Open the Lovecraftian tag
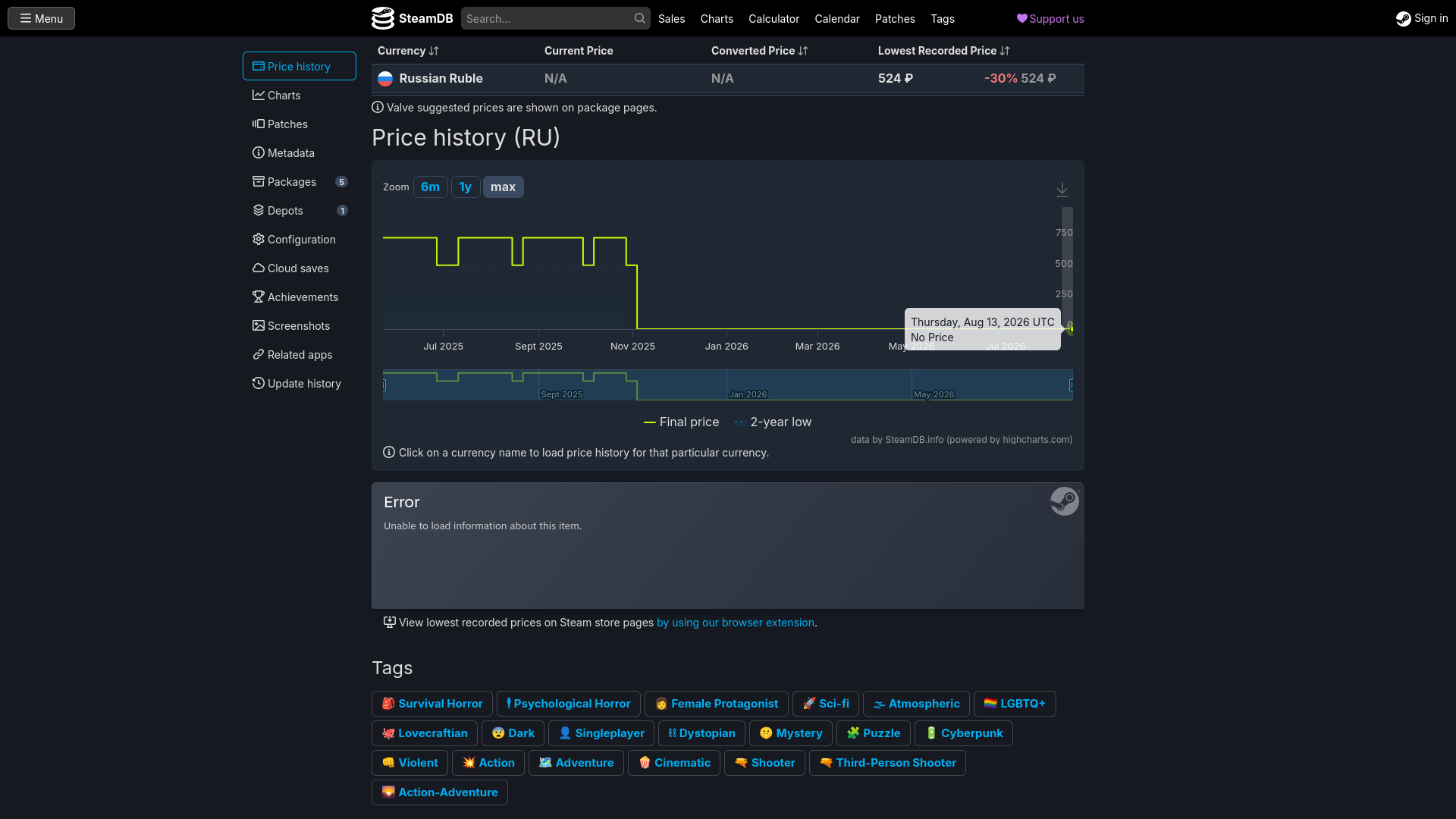The height and width of the screenshot is (819, 1456). pyautogui.click(x=425, y=733)
